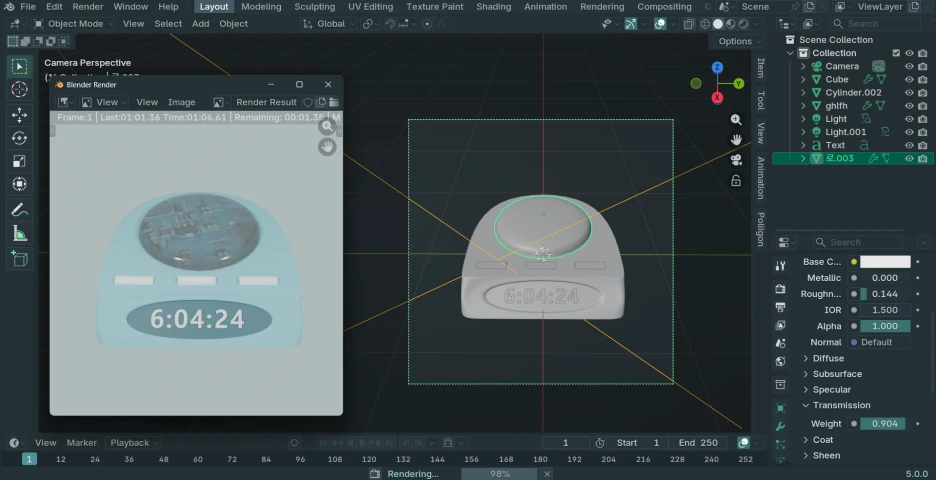Click the Blender logo menu icon
The image size is (936, 480).
click(9, 7)
